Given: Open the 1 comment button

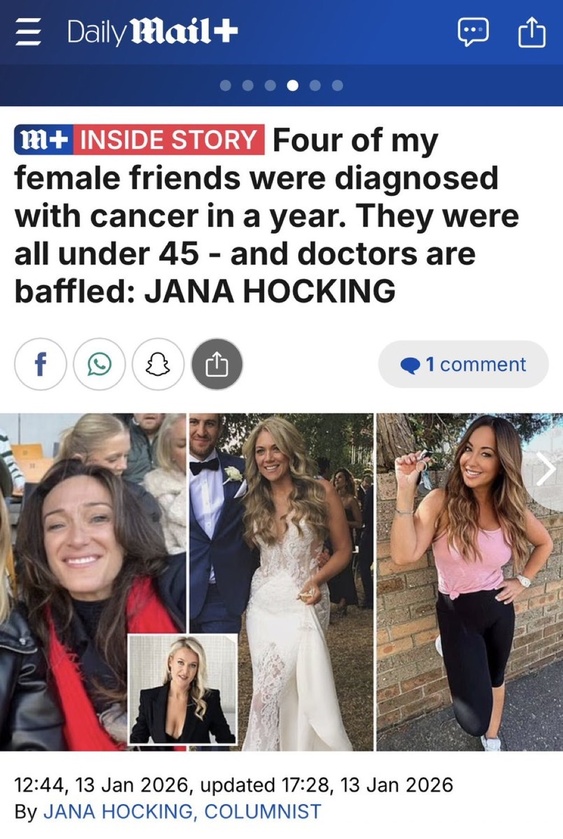Looking at the screenshot, I should point(463,364).
